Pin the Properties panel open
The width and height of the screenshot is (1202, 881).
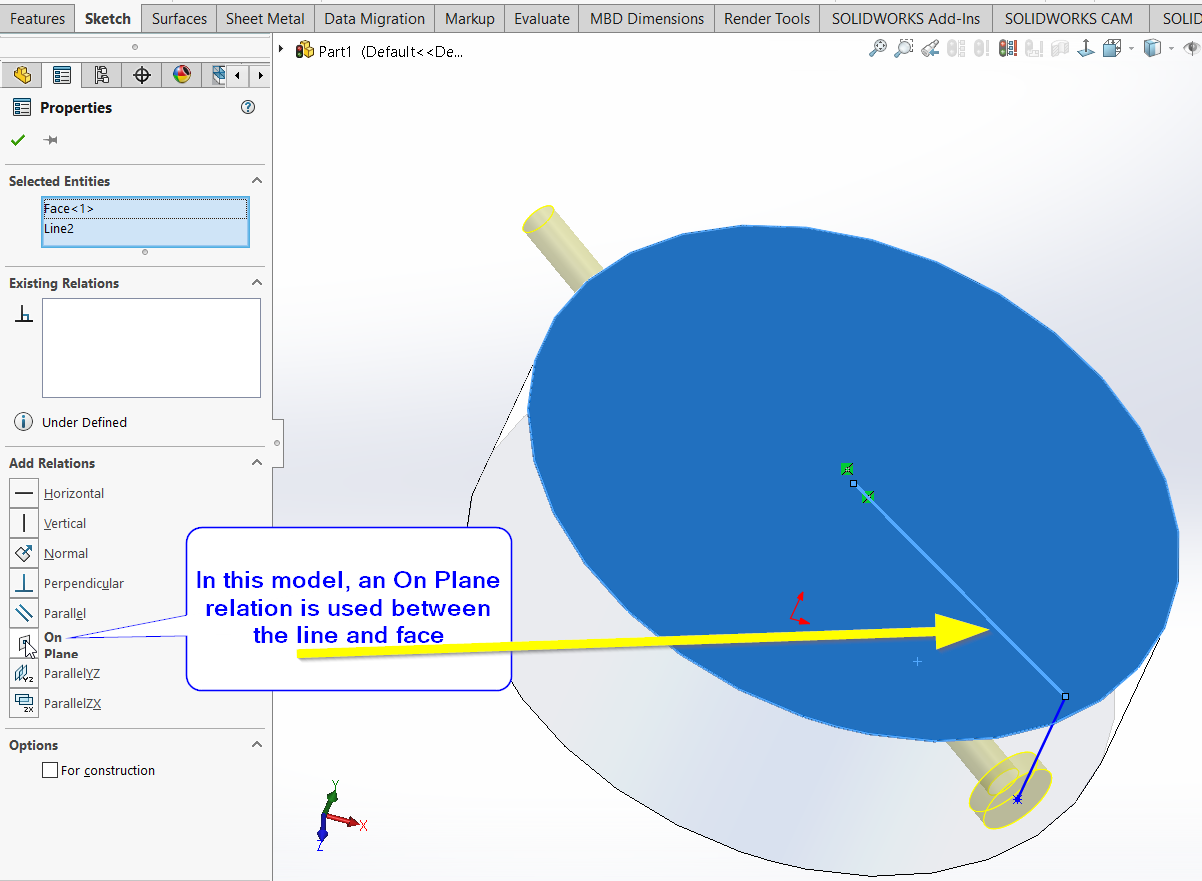[x=51, y=140]
